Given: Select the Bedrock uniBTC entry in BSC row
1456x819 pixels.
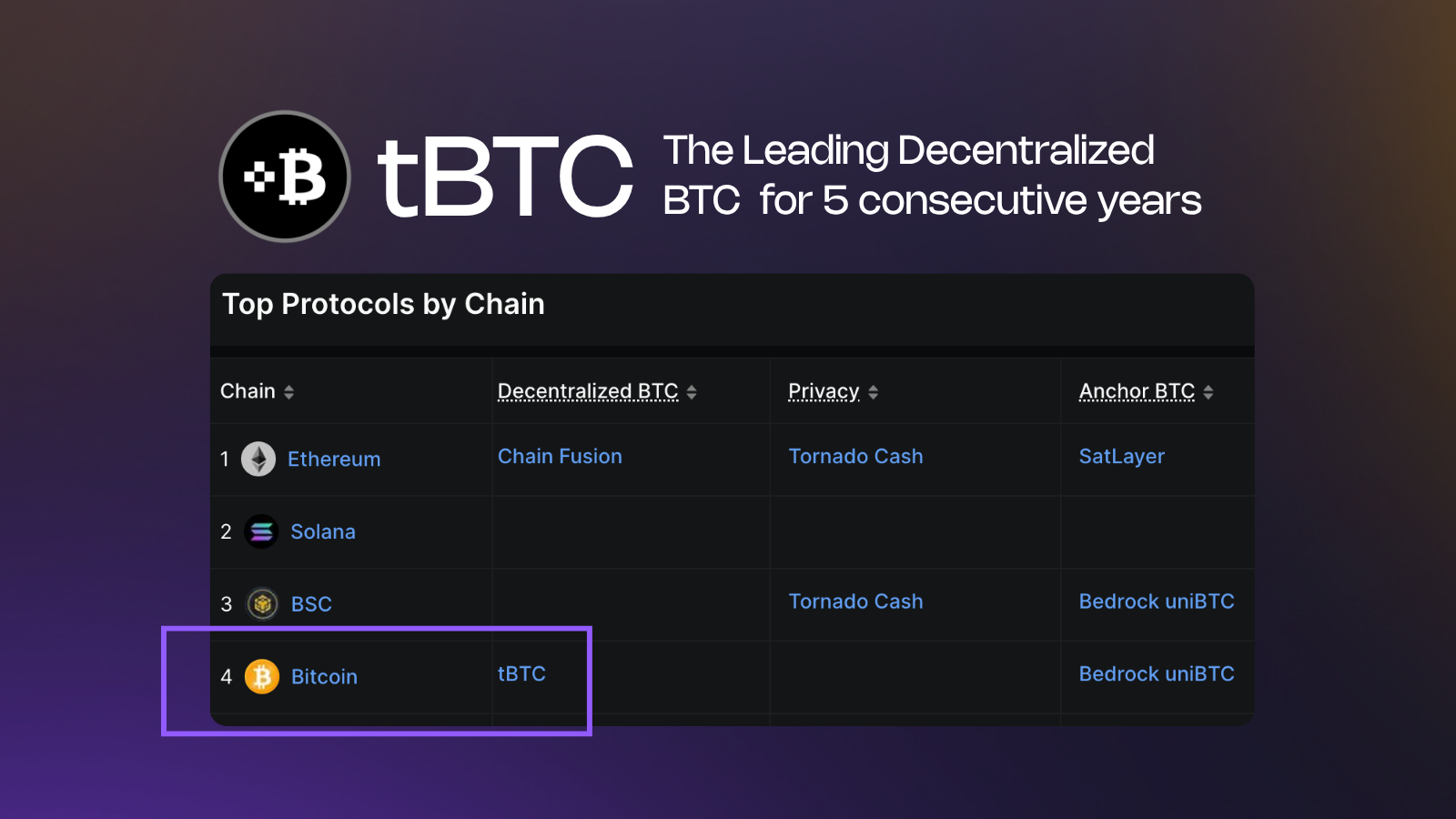Looking at the screenshot, I should pos(1157,602).
